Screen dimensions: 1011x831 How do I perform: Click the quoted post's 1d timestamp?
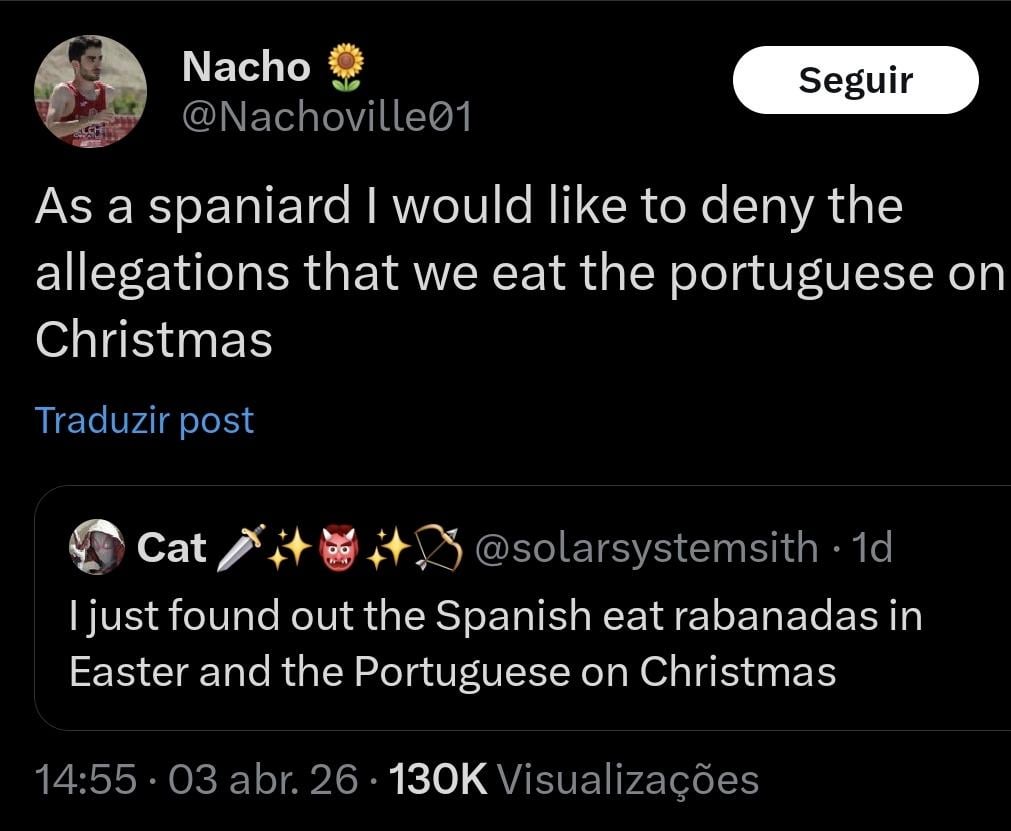(868, 548)
